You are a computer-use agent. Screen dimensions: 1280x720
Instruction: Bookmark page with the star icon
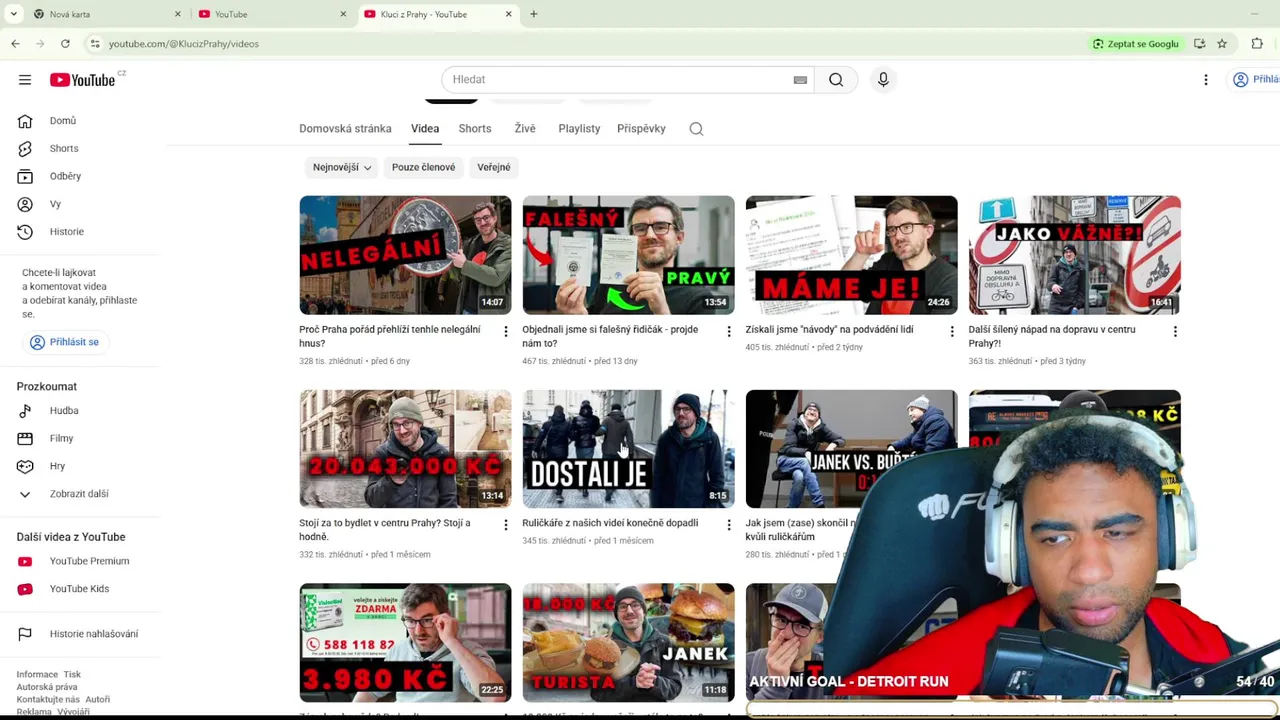(x=1222, y=44)
